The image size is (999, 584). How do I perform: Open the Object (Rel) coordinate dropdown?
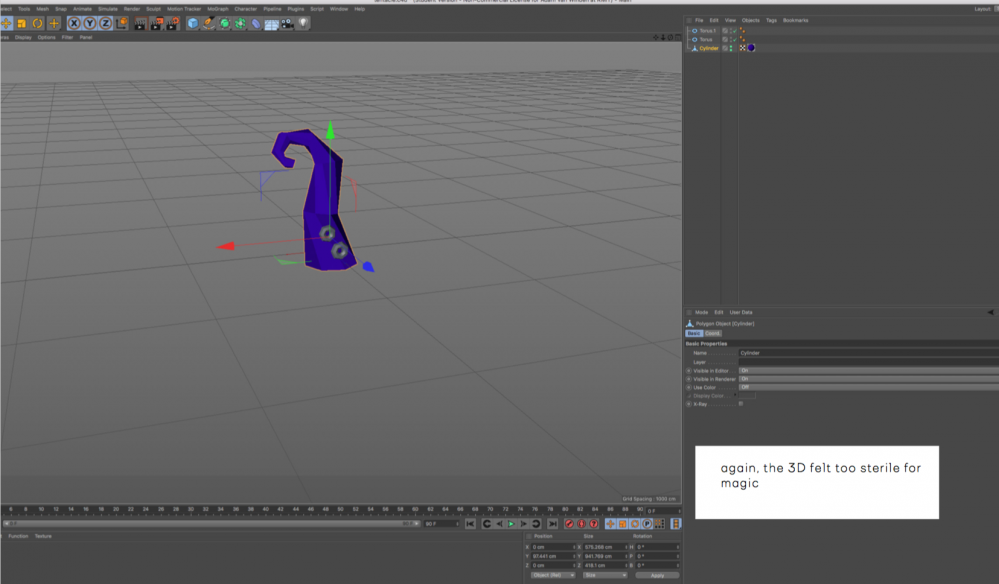[x=553, y=575]
